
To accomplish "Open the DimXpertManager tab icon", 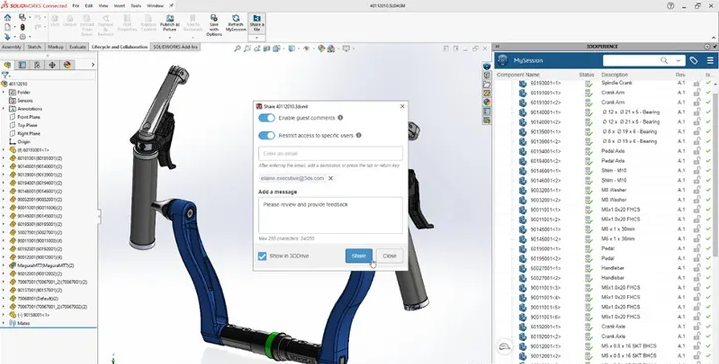I will pyautogui.click(x=52, y=65).
